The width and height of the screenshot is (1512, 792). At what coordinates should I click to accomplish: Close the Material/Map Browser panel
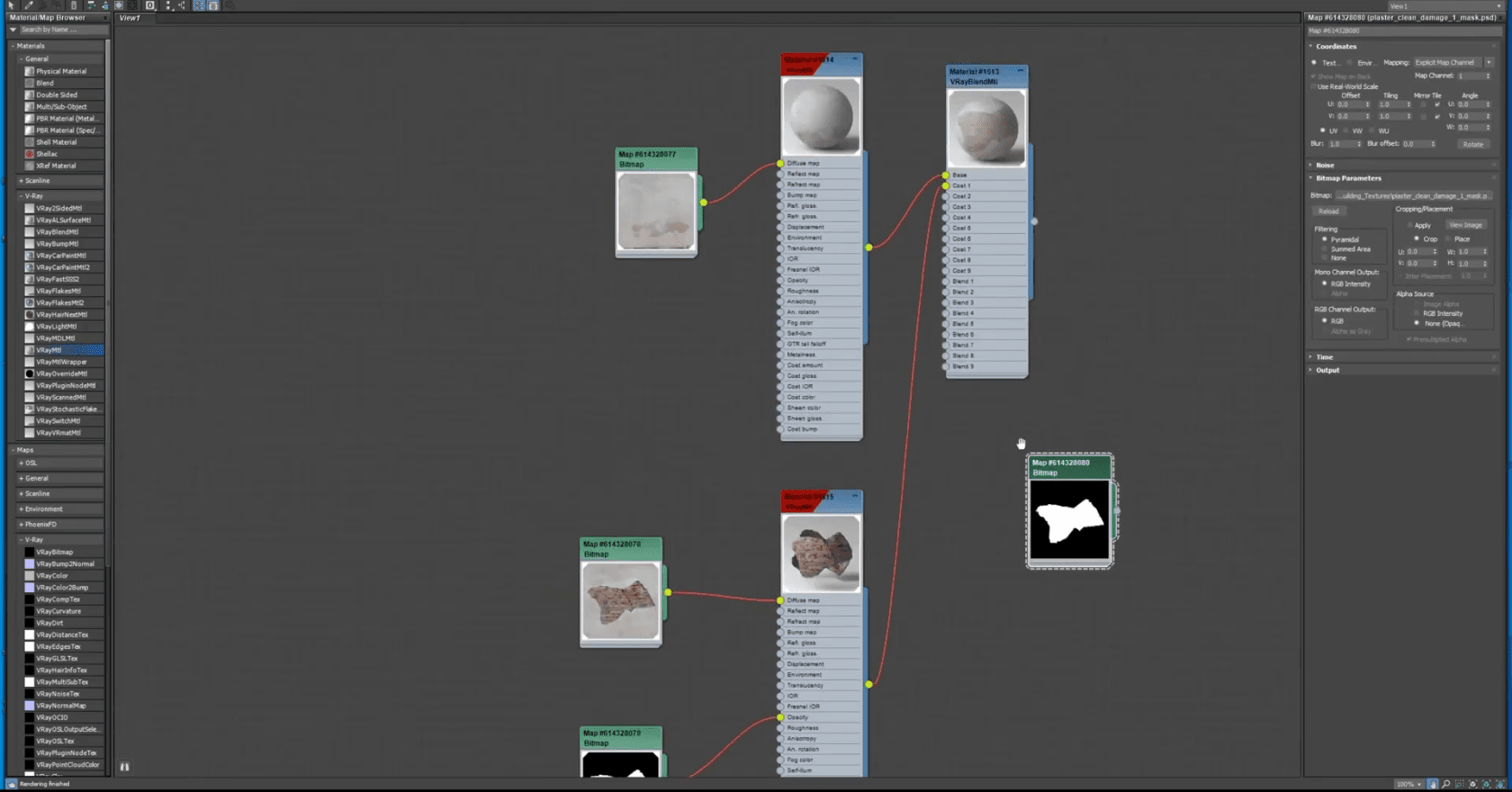click(x=104, y=17)
